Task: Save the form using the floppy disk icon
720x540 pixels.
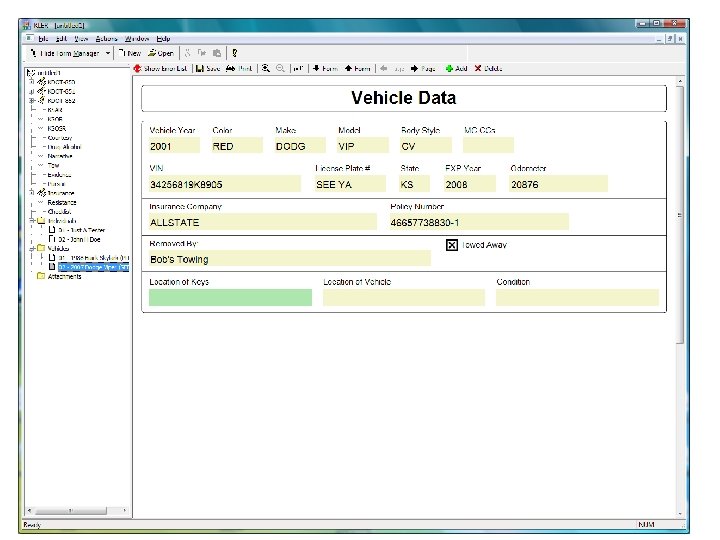Action: [200, 68]
